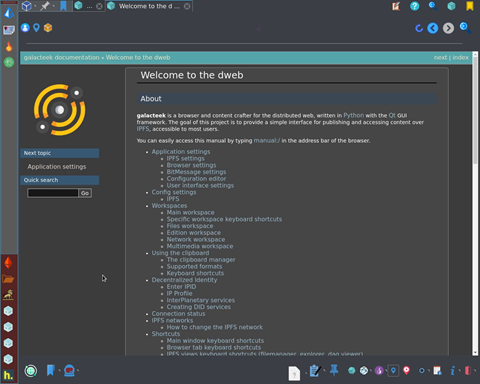The height and width of the screenshot is (384, 480).
Task: Open the astronaut helmet icon in bottom bar
Action: (69, 370)
